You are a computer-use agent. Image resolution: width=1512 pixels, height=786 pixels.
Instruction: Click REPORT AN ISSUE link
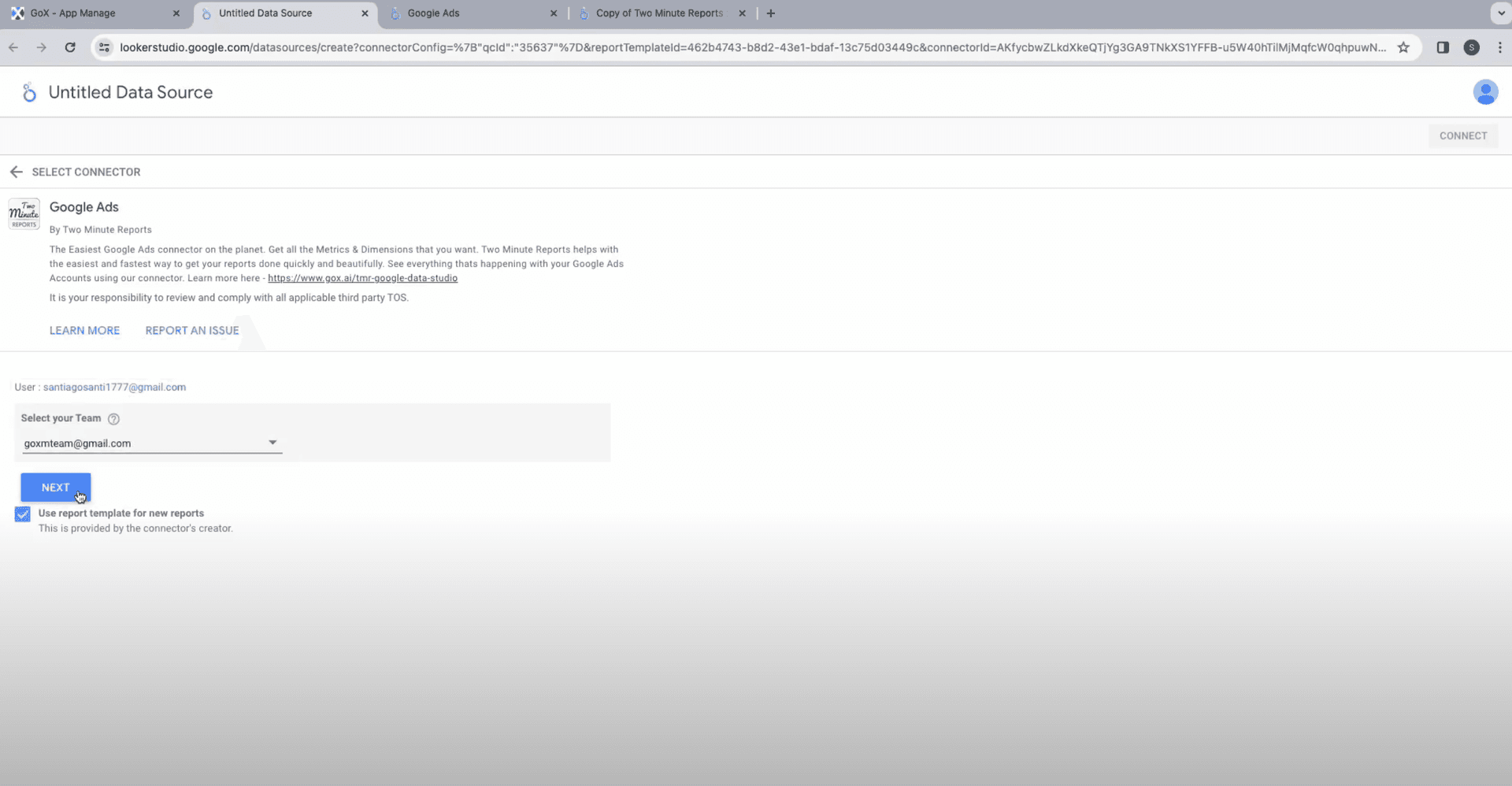(192, 331)
